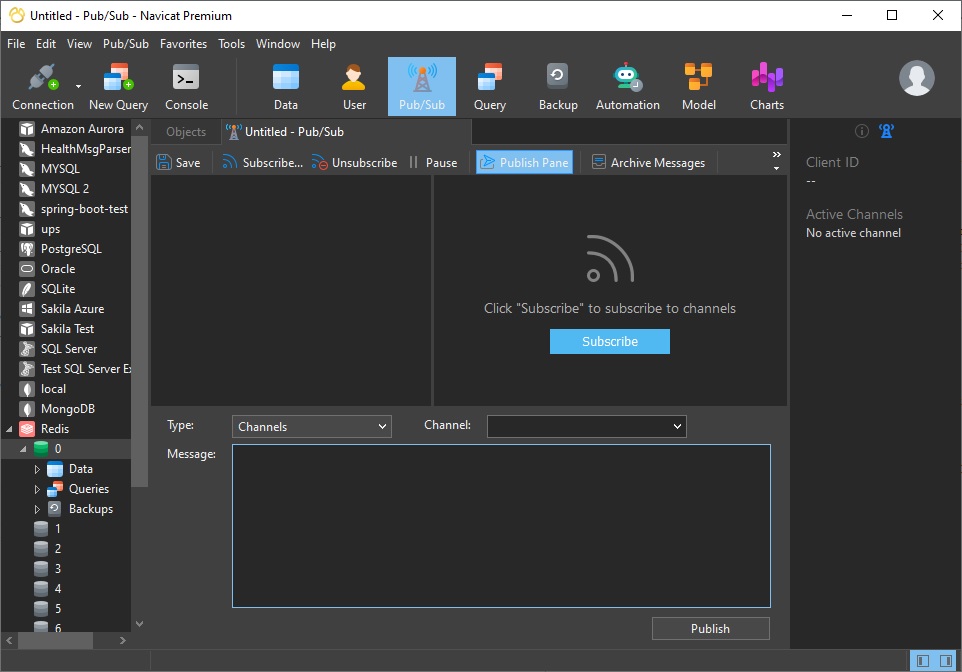Create a New Query from the toolbar
The height and width of the screenshot is (672, 962).
pyautogui.click(x=118, y=87)
